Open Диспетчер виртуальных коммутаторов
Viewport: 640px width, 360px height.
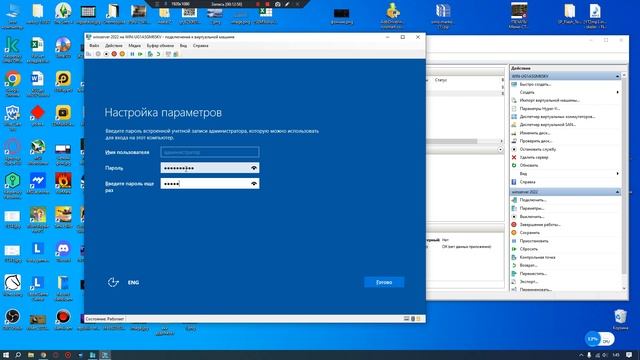(557, 117)
